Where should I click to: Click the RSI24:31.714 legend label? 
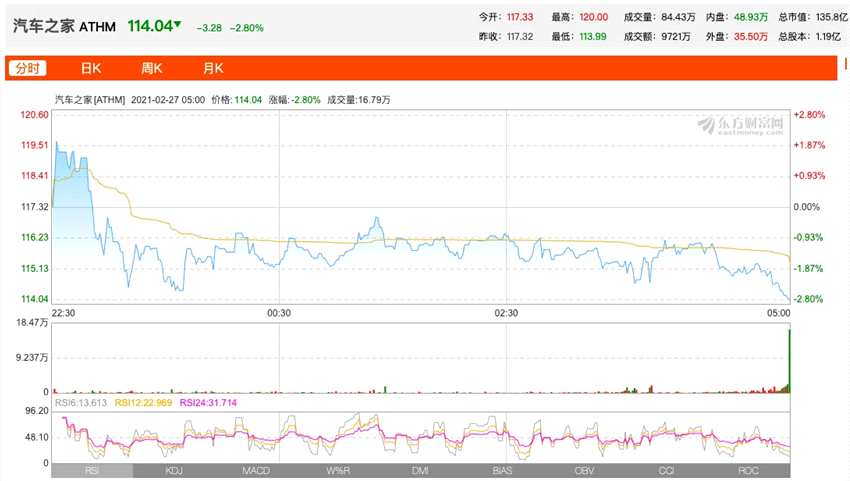pyautogui.click(x=208, y=403)
